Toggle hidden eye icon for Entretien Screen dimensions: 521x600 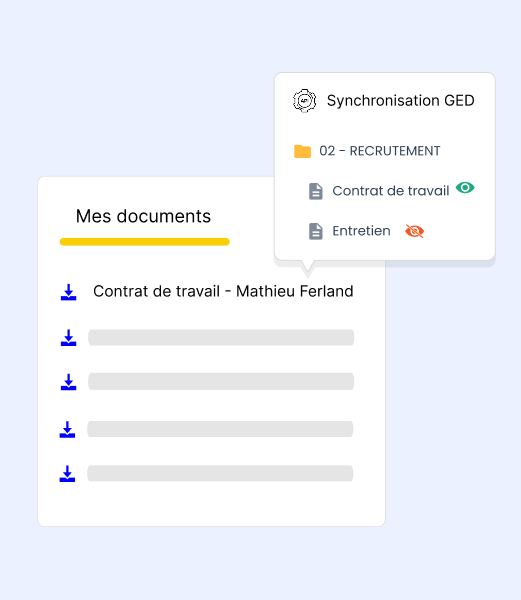tap(415, 231)
